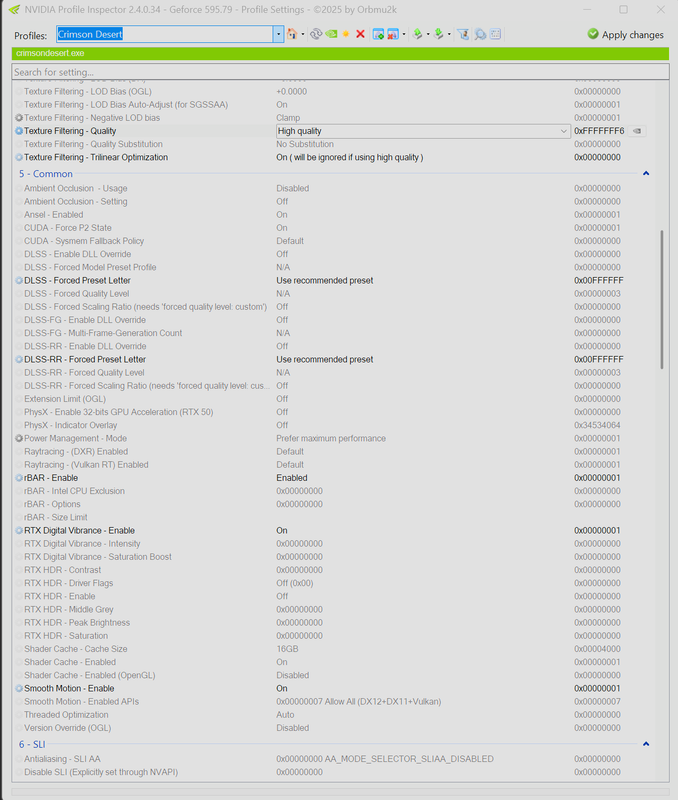Click the Prefer maximum performance value
The image size is (678, 800).
pos(331,438)
